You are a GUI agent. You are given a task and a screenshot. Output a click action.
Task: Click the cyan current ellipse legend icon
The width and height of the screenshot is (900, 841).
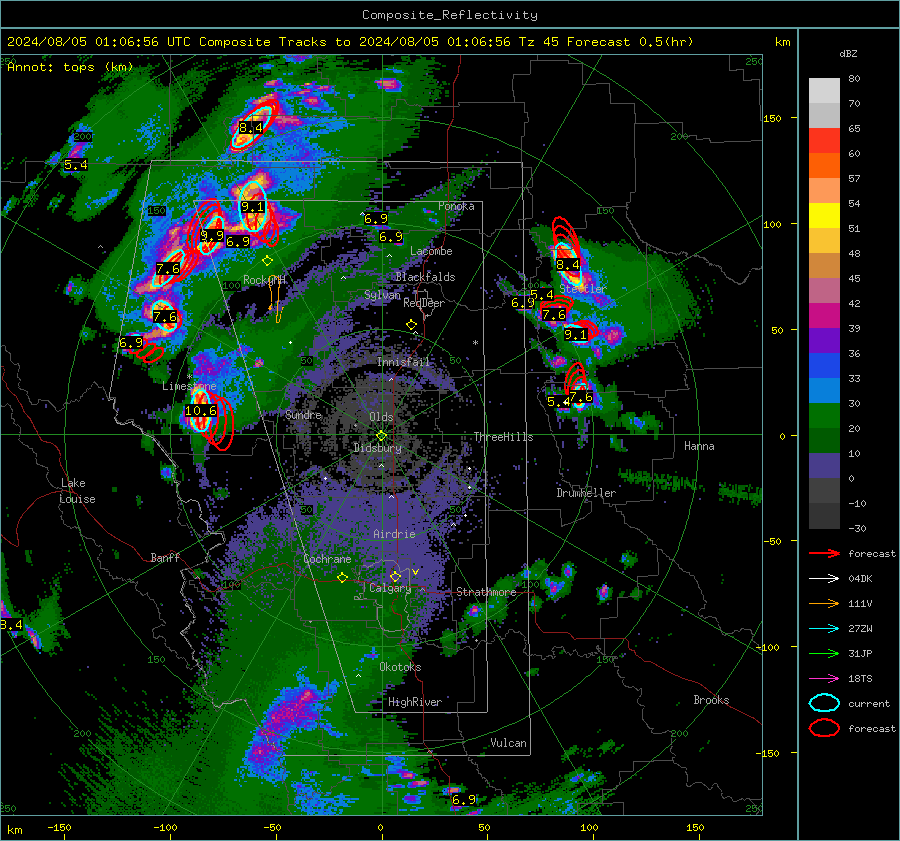point(824,703)
